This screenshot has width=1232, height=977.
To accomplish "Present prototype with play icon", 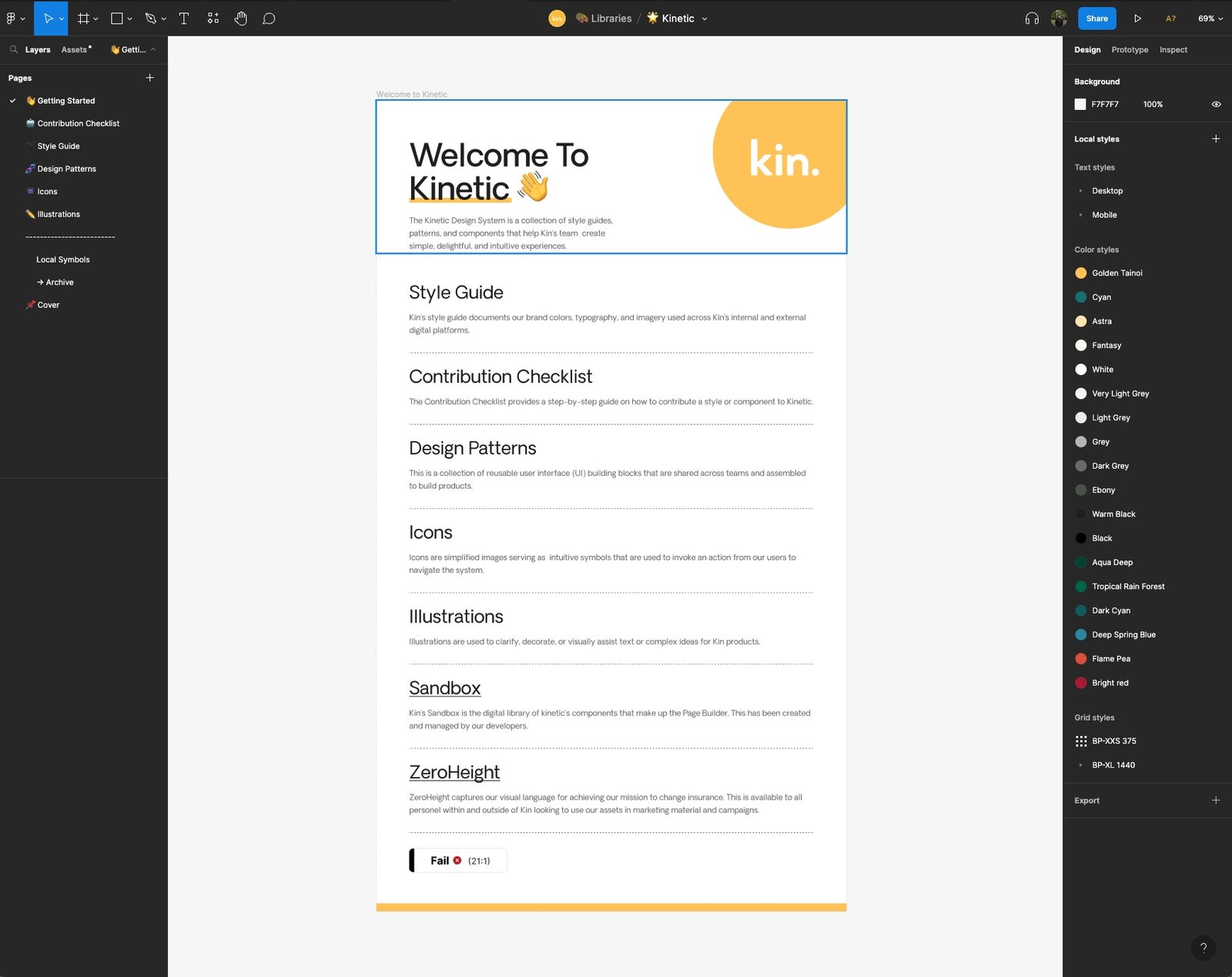I will click(x=1137, y=18).
